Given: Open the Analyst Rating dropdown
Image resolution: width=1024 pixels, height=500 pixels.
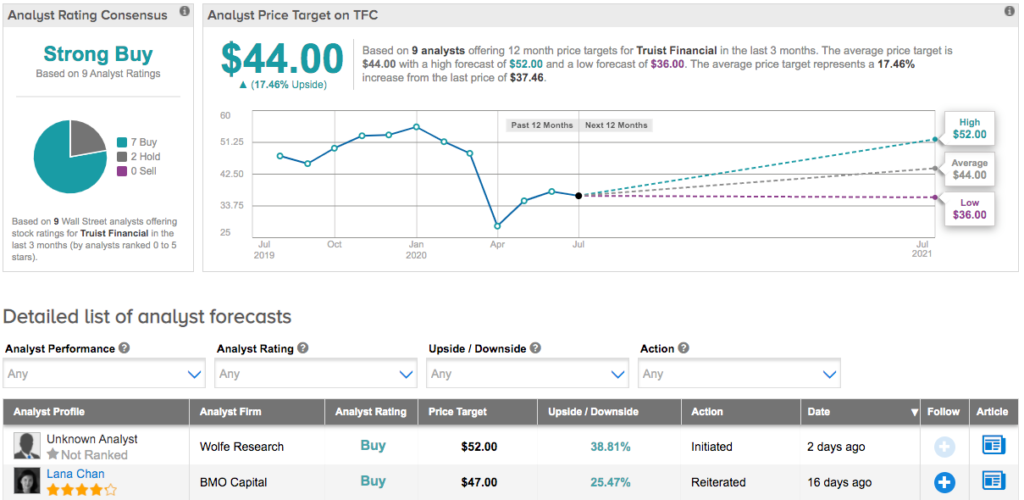Looking at the screenshot, I should click(316, 374).
